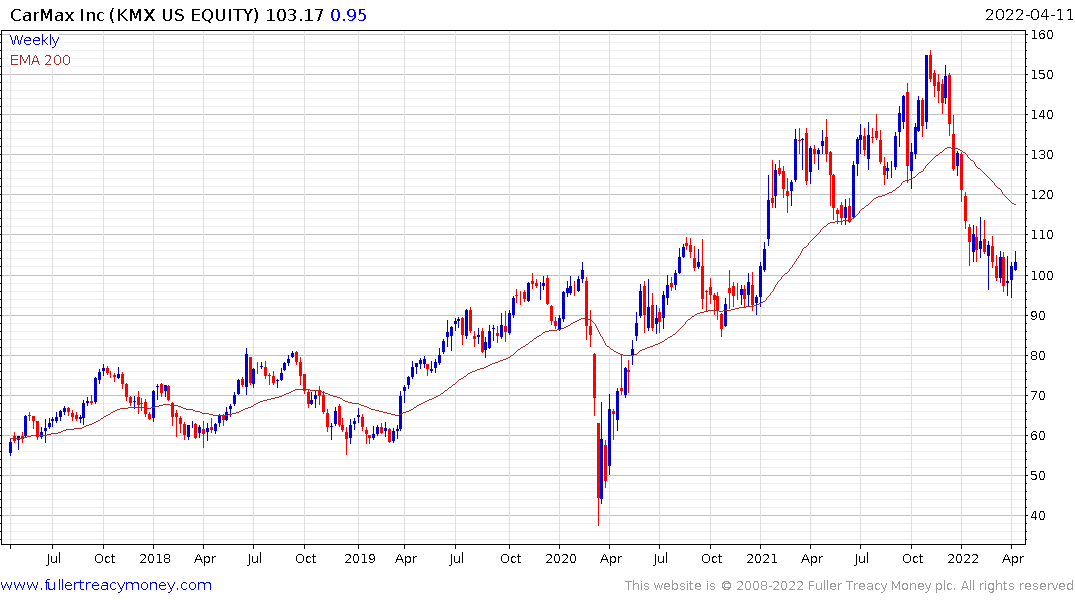Screen dimensions: 1075x600
Task: Click the 130 price axis label
Action: (x=1042, y=155)
